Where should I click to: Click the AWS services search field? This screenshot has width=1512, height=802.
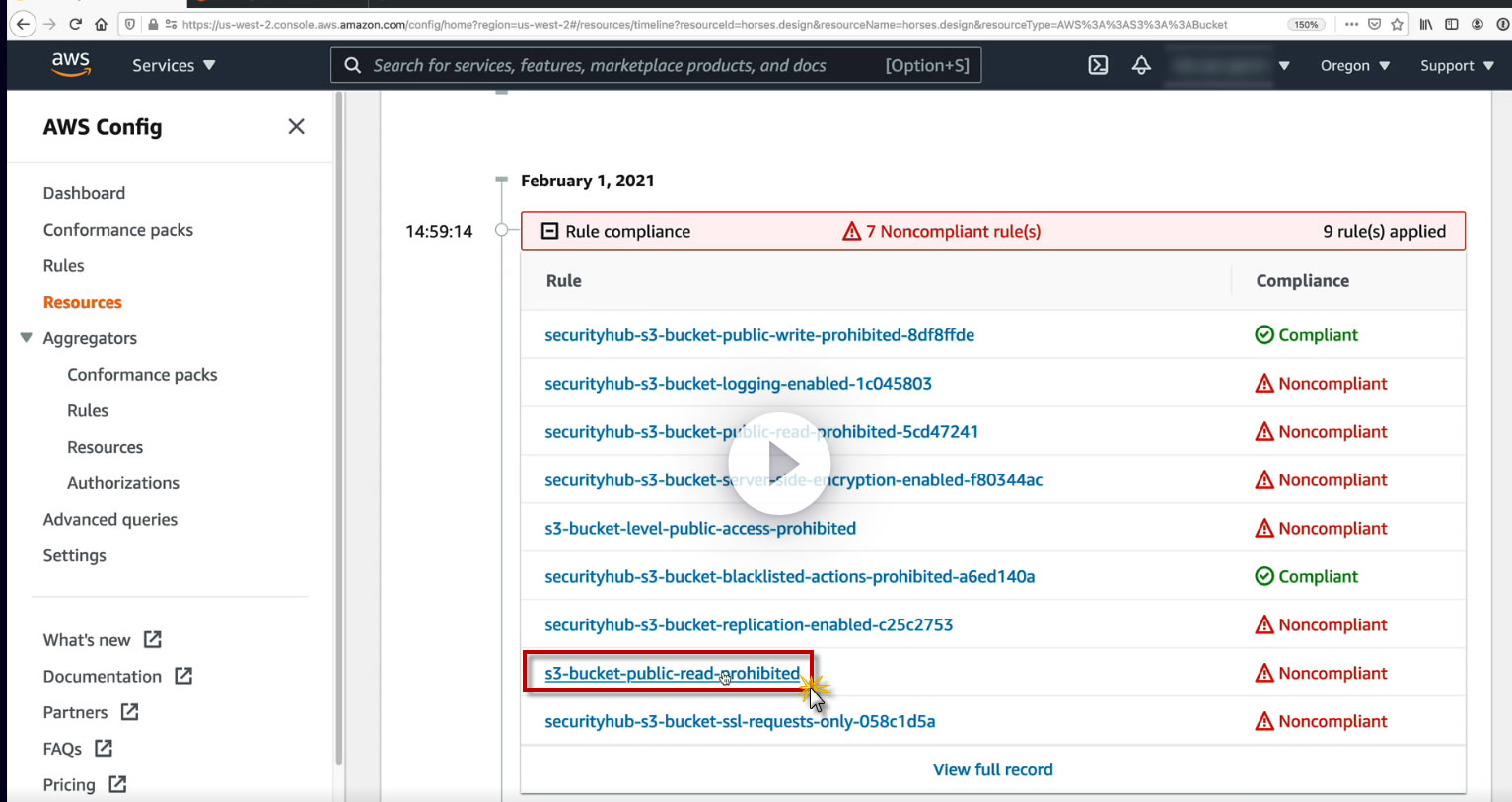pyautogui.click(x=656, y=65)
